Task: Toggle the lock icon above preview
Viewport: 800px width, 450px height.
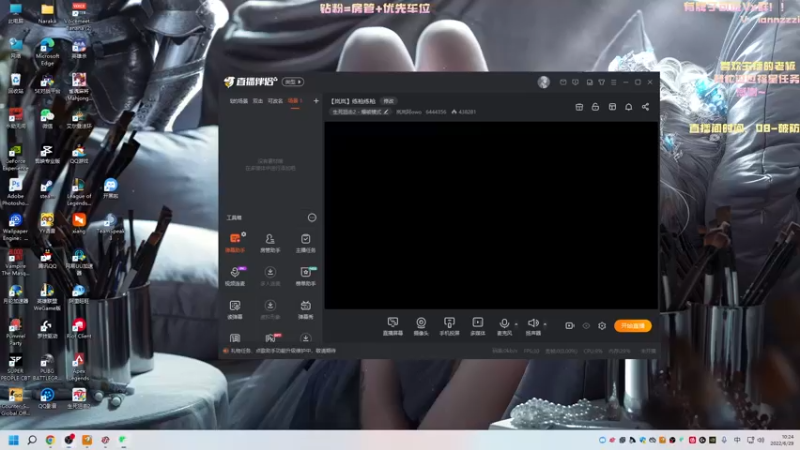Action: pos(595,107)
